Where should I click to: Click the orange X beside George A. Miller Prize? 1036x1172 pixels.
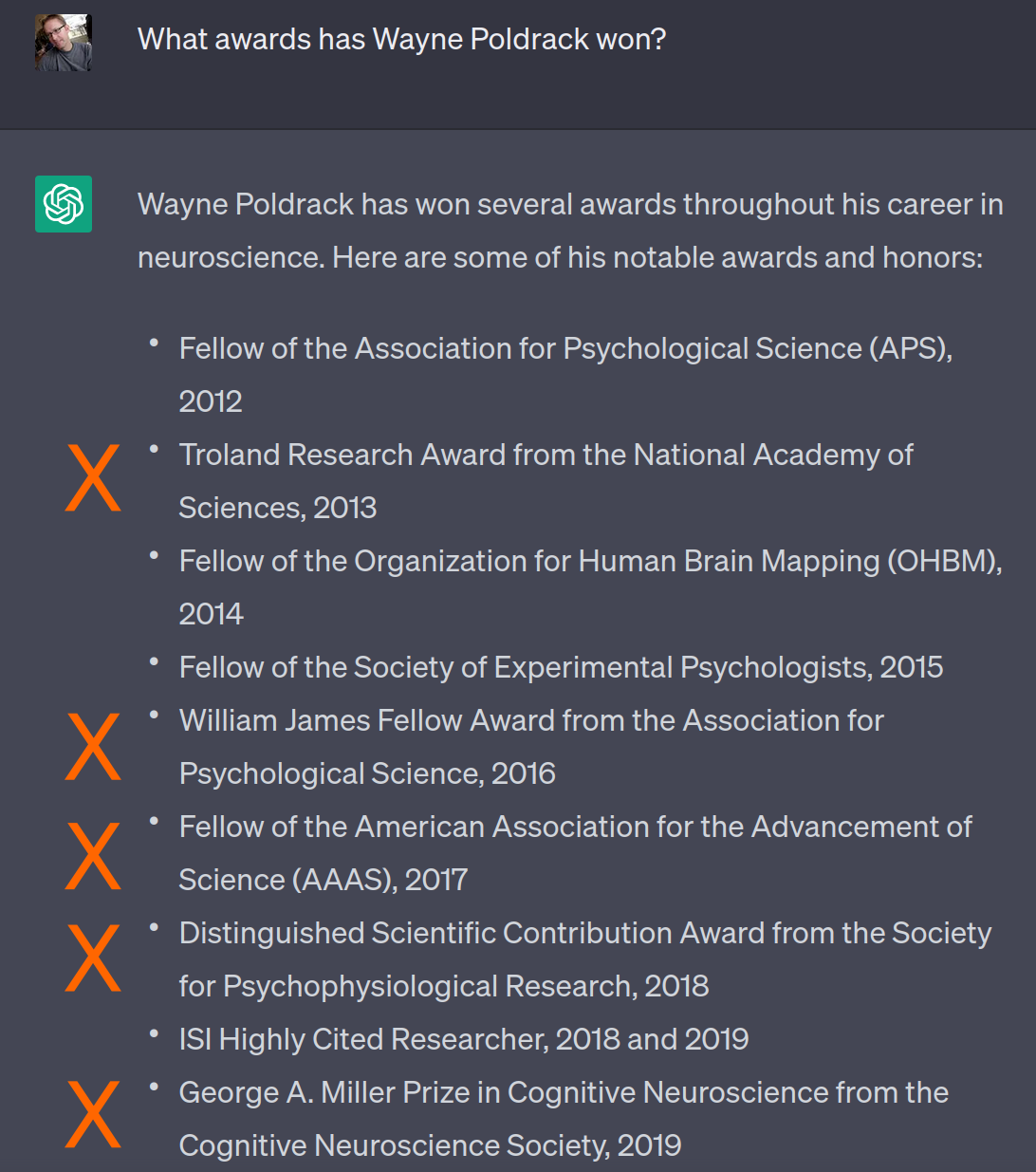click(93, 1114)
